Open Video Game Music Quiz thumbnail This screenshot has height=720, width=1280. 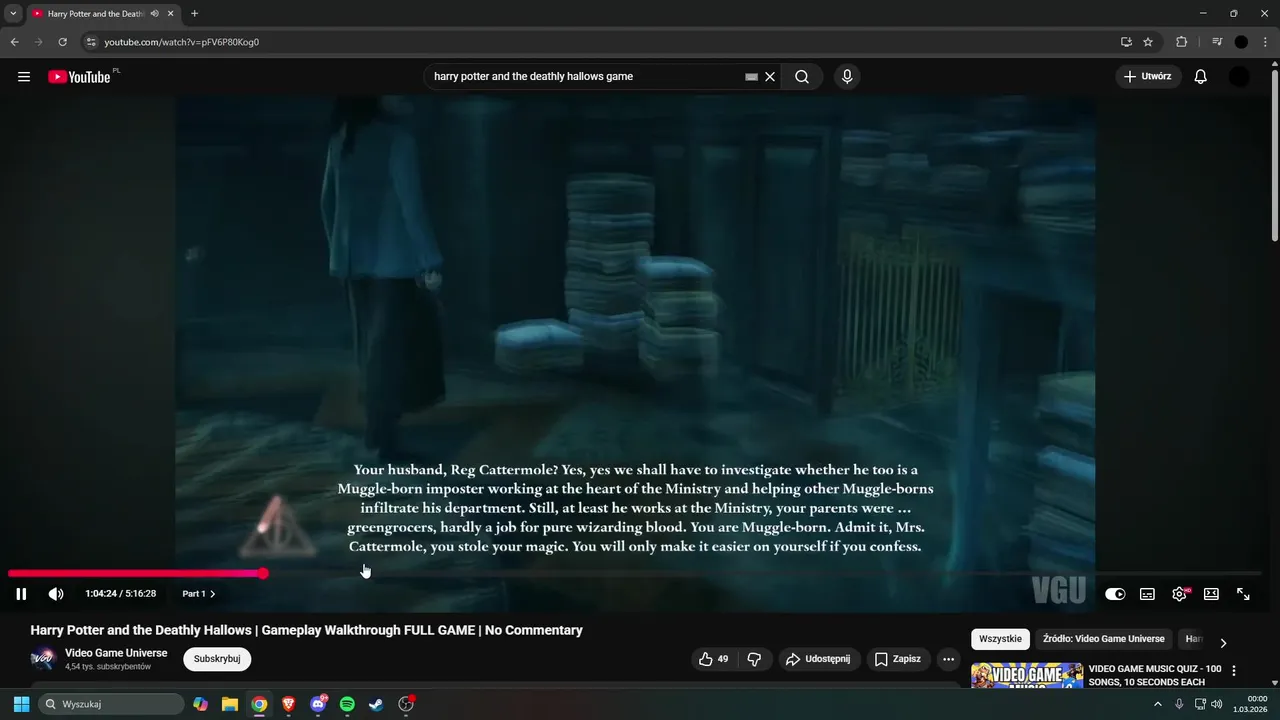tap(1027, 676)
